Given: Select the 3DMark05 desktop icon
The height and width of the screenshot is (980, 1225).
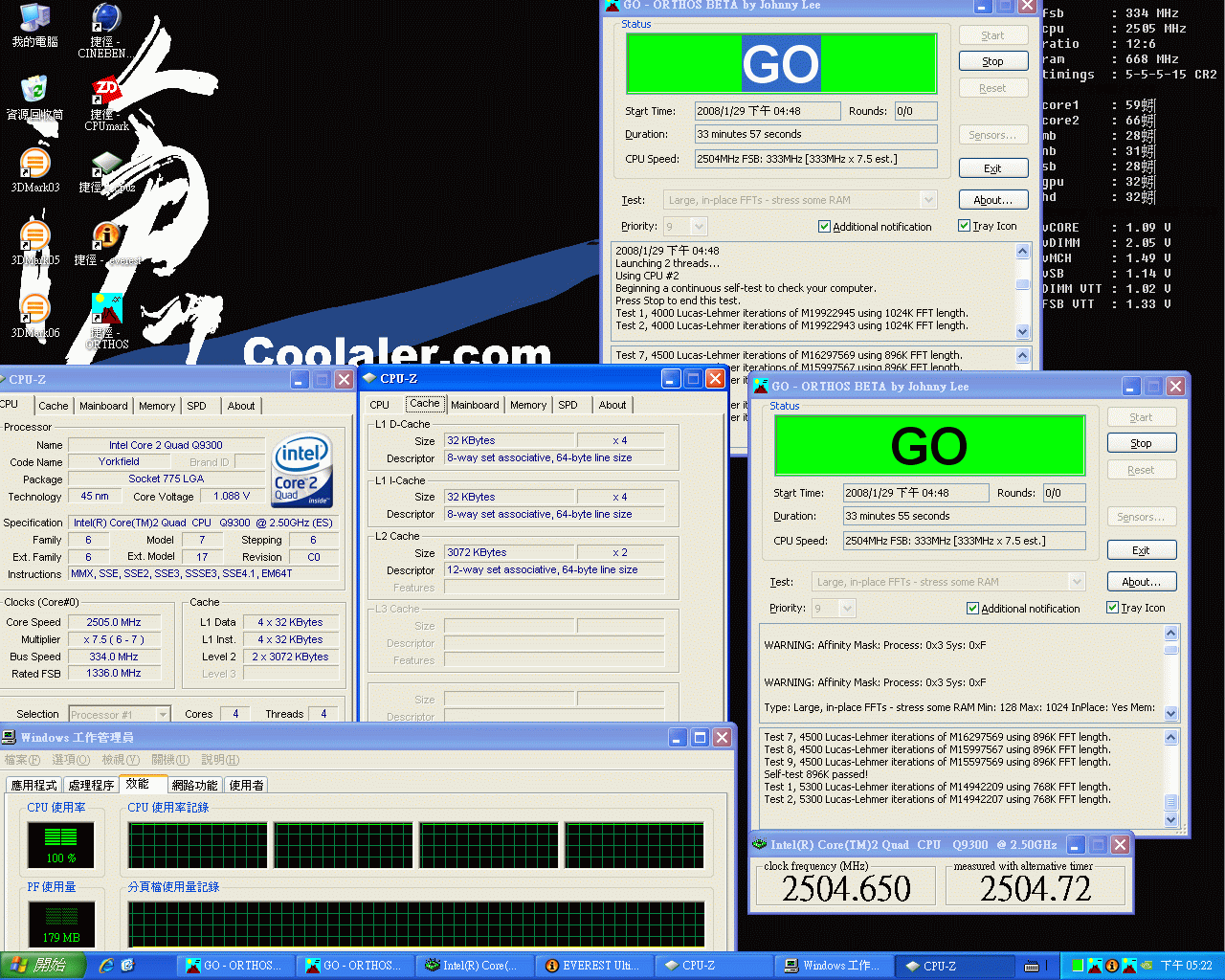Looking at the screenshot, I should (x=34, y=244).
